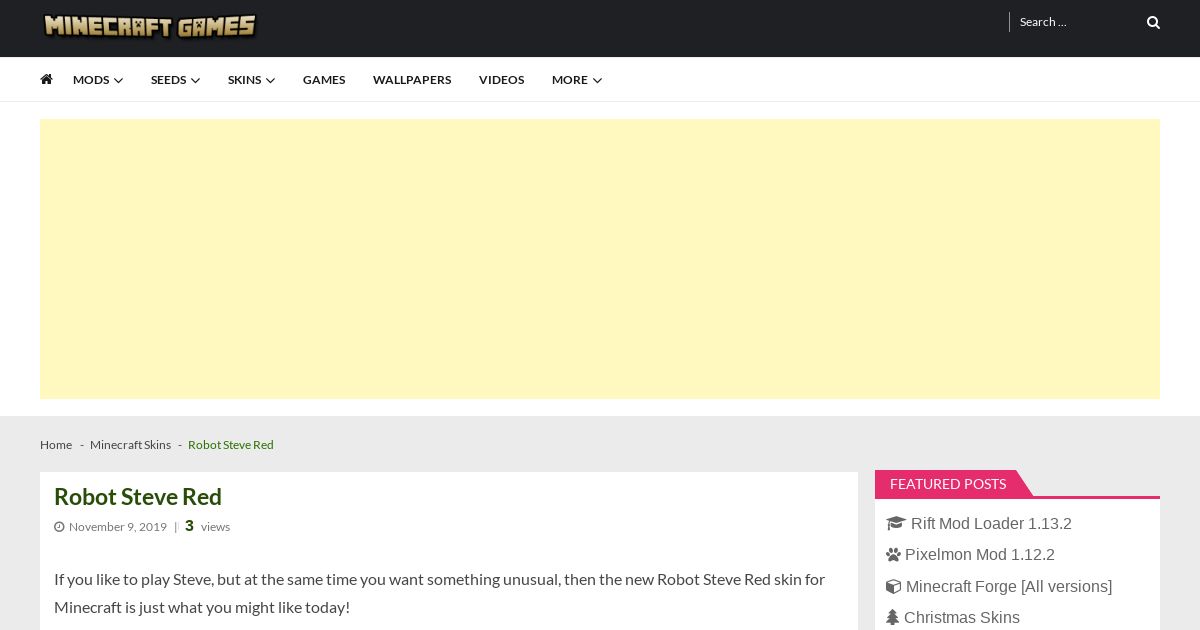Screen dimensions: 1200x630
Task: Click the article intro paragraph text
Action: [x=439, y=593]
